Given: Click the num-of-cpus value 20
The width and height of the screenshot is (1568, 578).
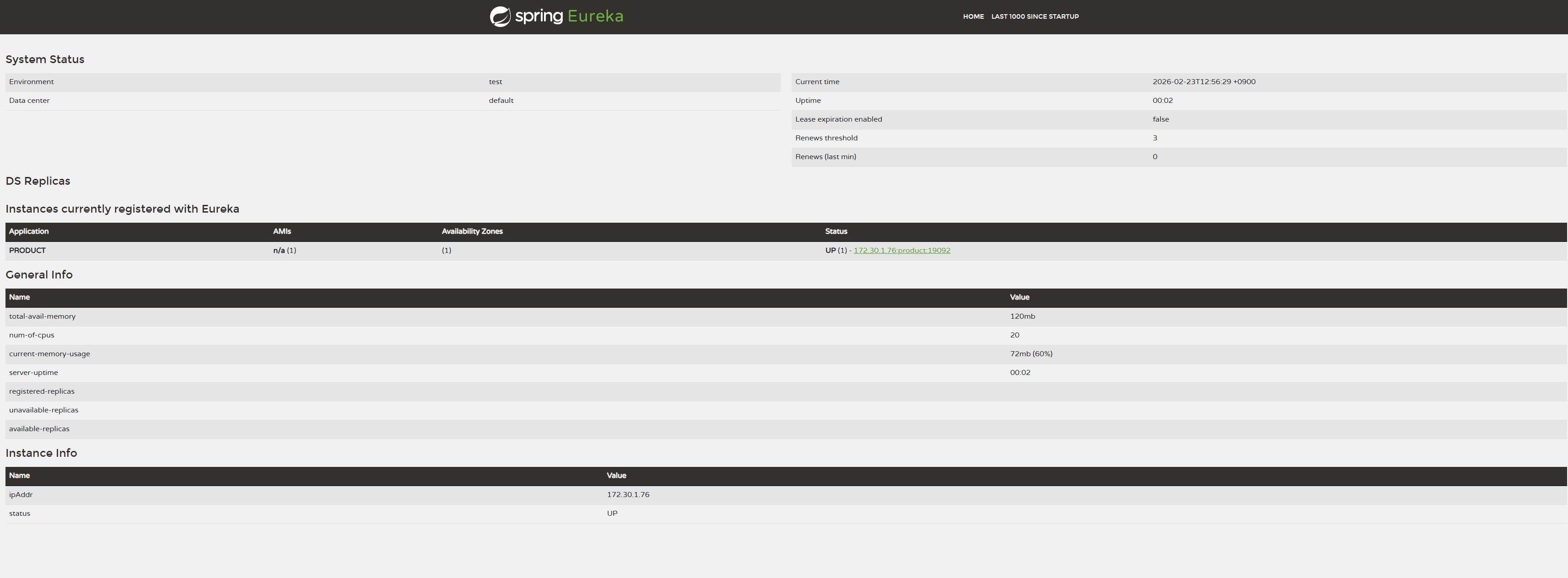Looking at the screenshot, I should (x=1014, y=335).
